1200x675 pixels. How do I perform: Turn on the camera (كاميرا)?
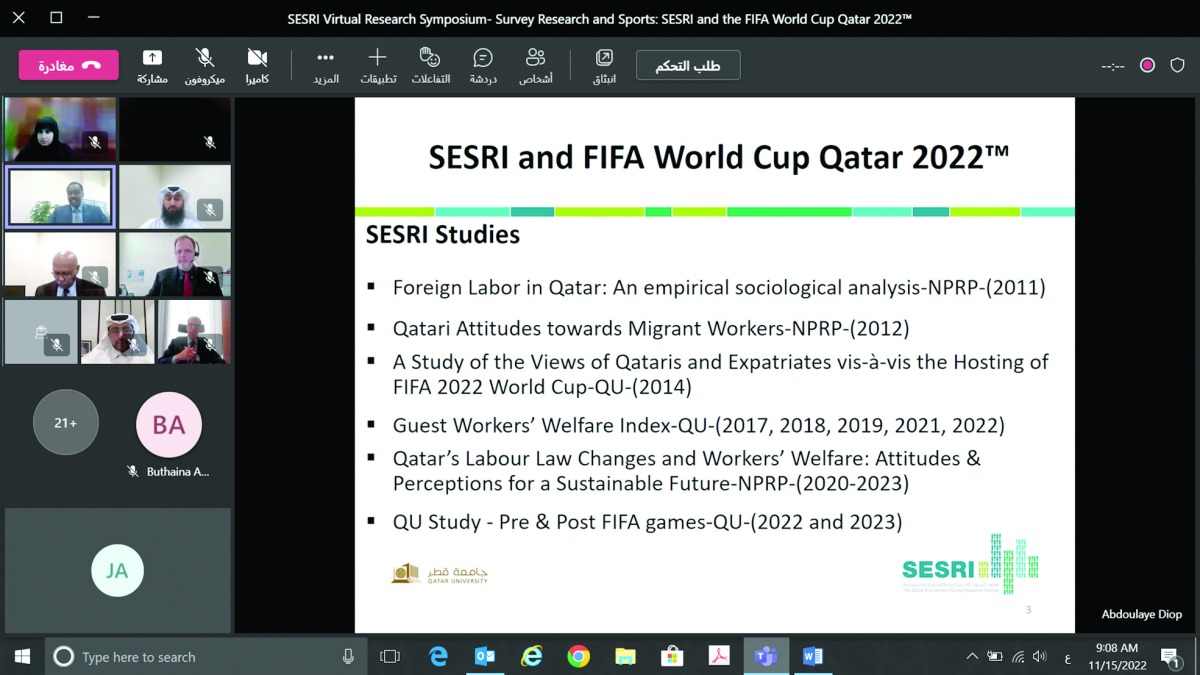257,65
